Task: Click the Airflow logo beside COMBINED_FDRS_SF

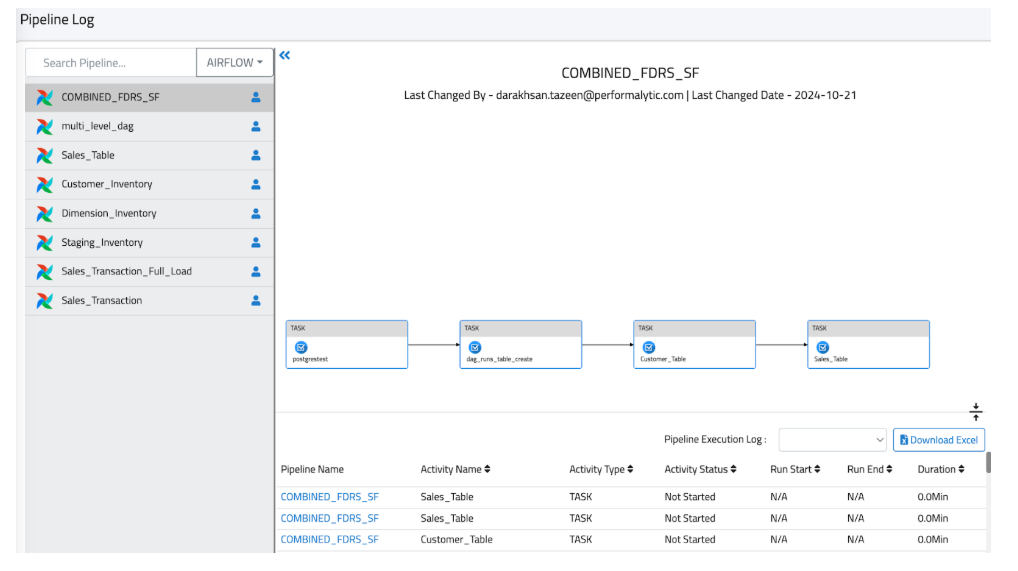Action: click(45, 97)
